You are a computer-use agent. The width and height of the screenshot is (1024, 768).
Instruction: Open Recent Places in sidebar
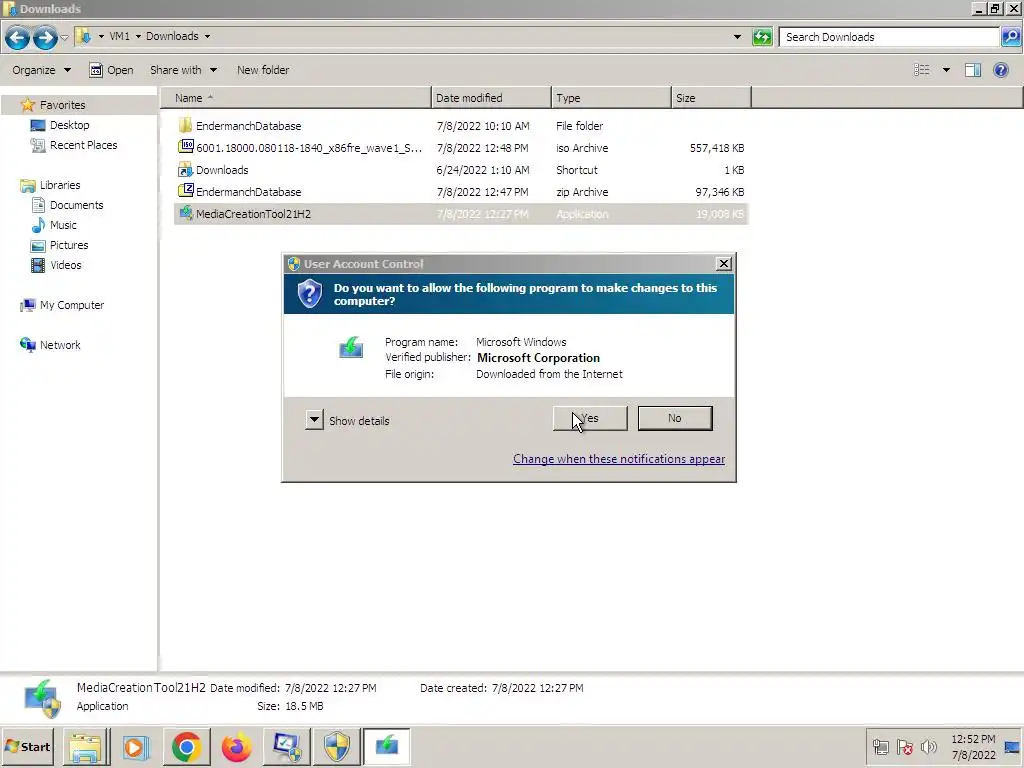click(x=83, y=145)
